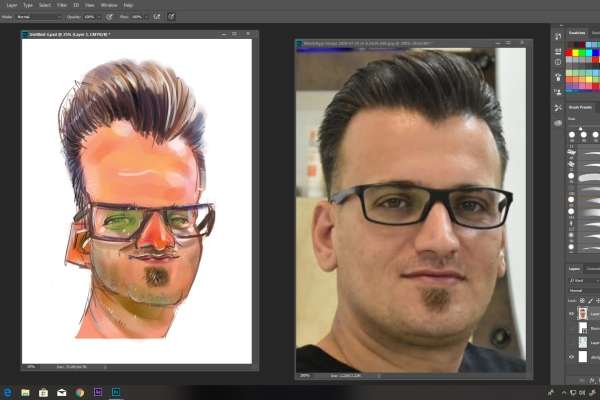Select first round brush in presets top row
Screen dimensions: 600x400
tap(572, 135)
